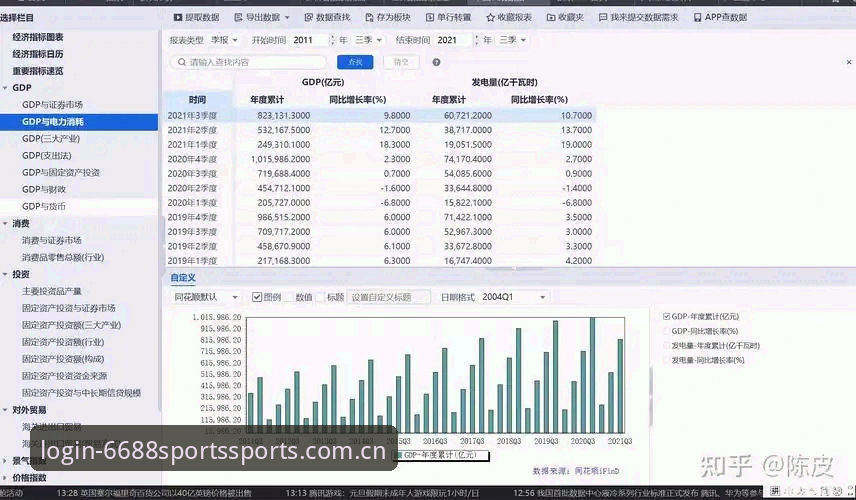Viewport: 856px width, 500px height.
Task: Open the 收藏夹 favorites folder
Action: (x=565, y=17)
